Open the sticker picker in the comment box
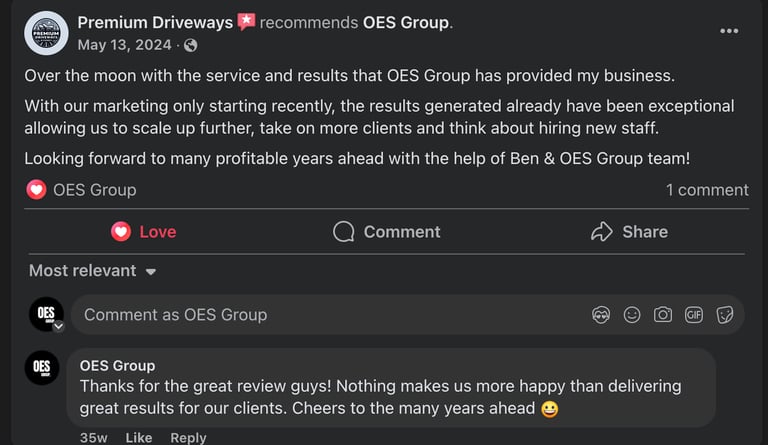This screenshot has height=445, width=768. coord(725,315)
